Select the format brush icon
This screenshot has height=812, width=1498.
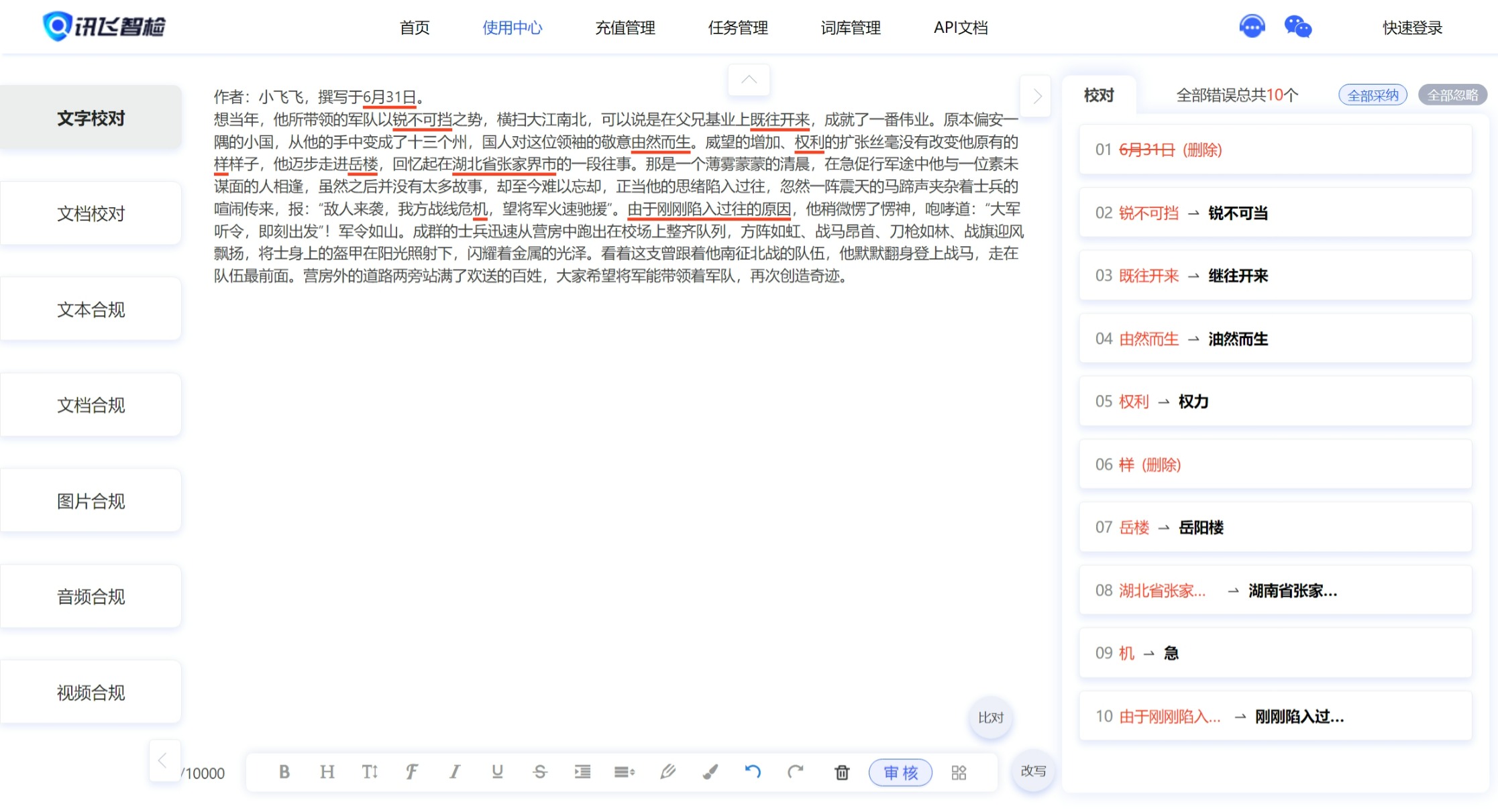click(x=710, y=772)
